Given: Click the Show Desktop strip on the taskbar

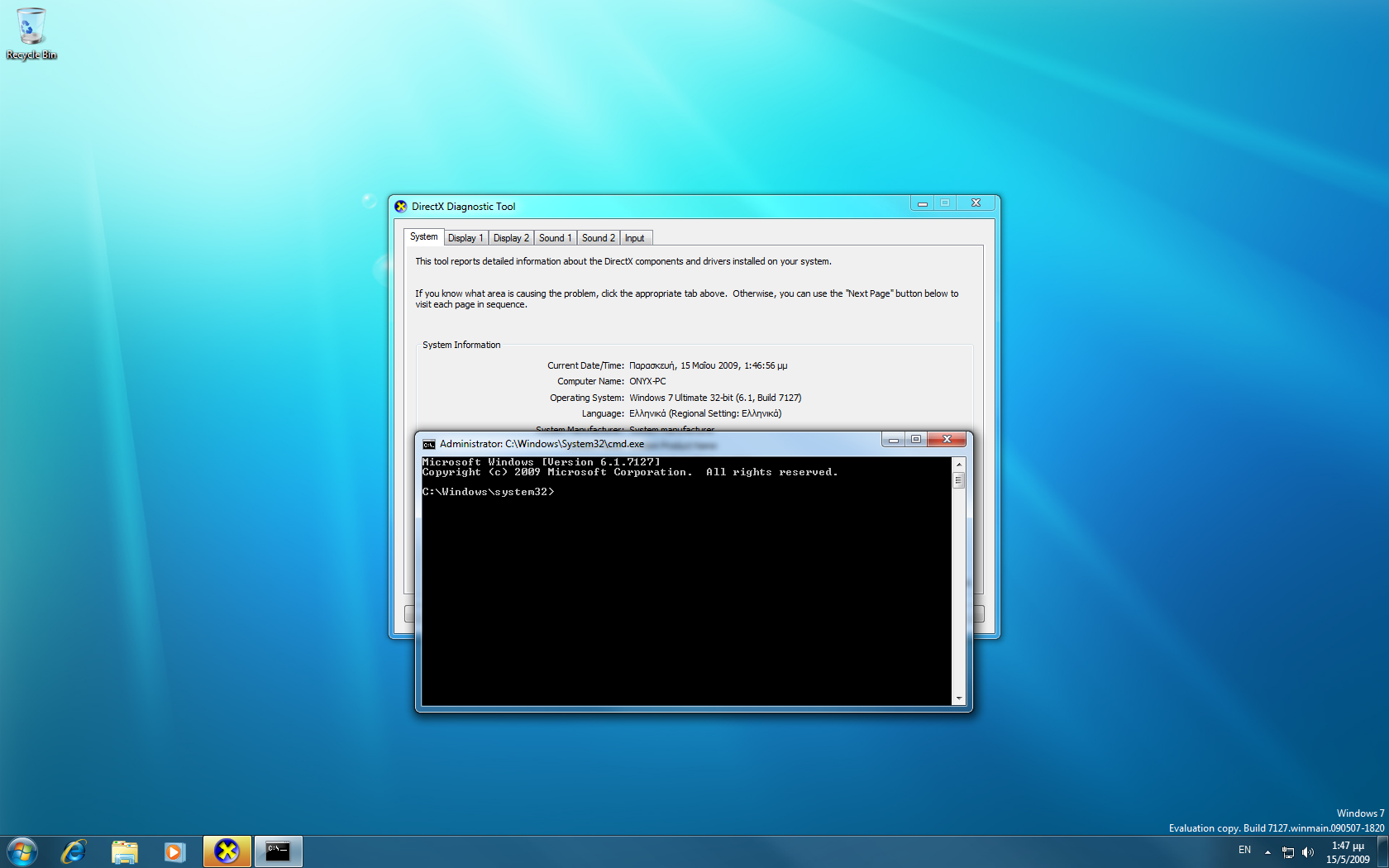Looking at the screenshot, I should pyautogui.click(x=1382, y=851).
